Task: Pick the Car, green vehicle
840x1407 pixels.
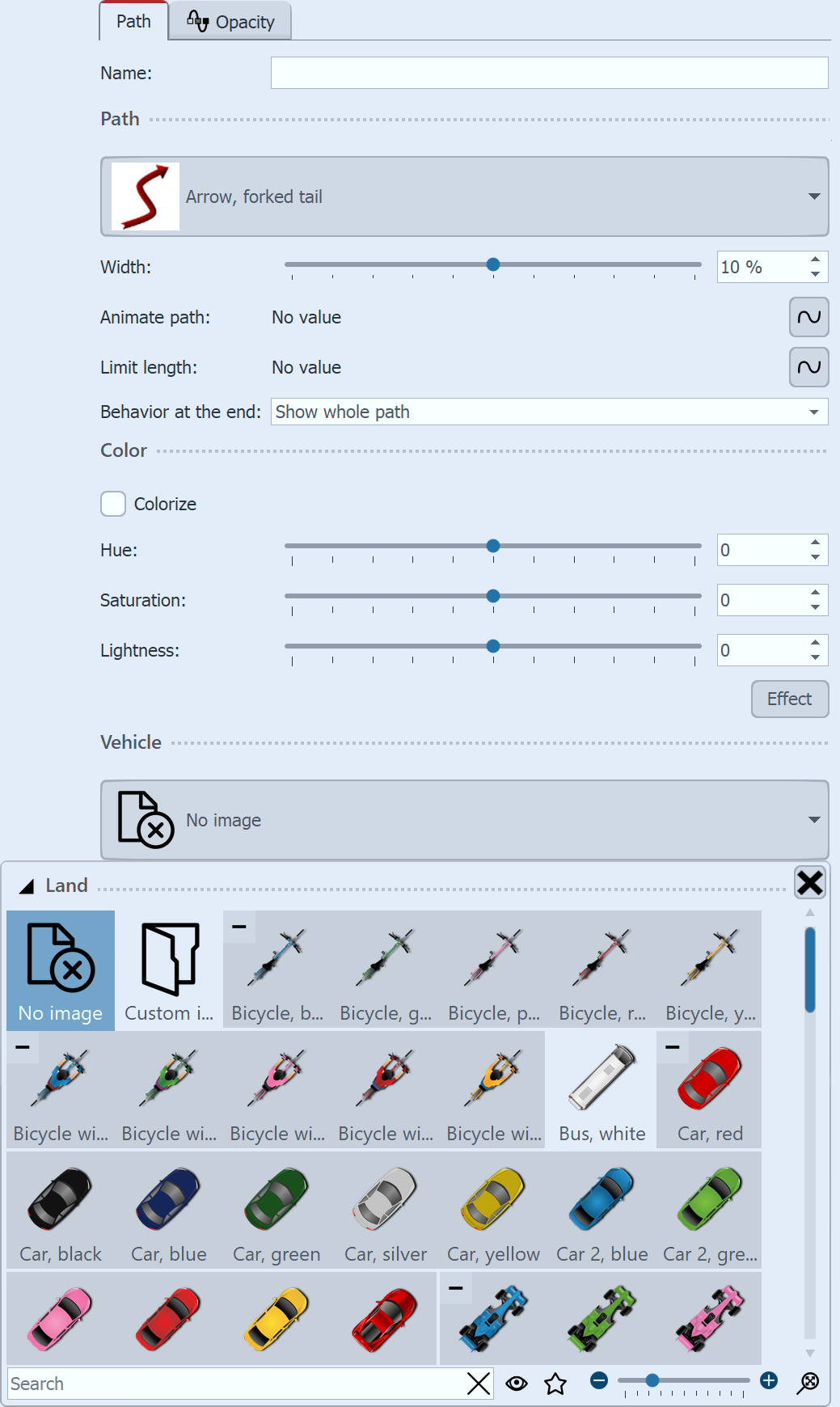Action: [277, 1211]
